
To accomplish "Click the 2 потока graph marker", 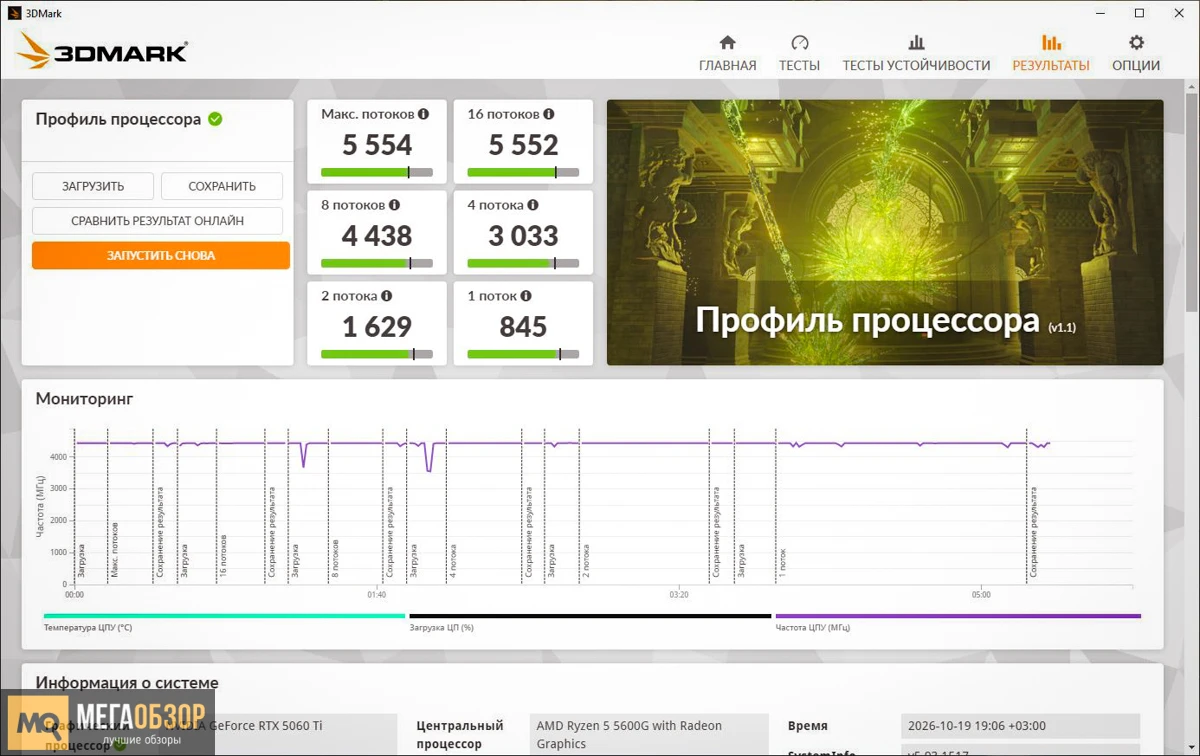I will [587, 562].
